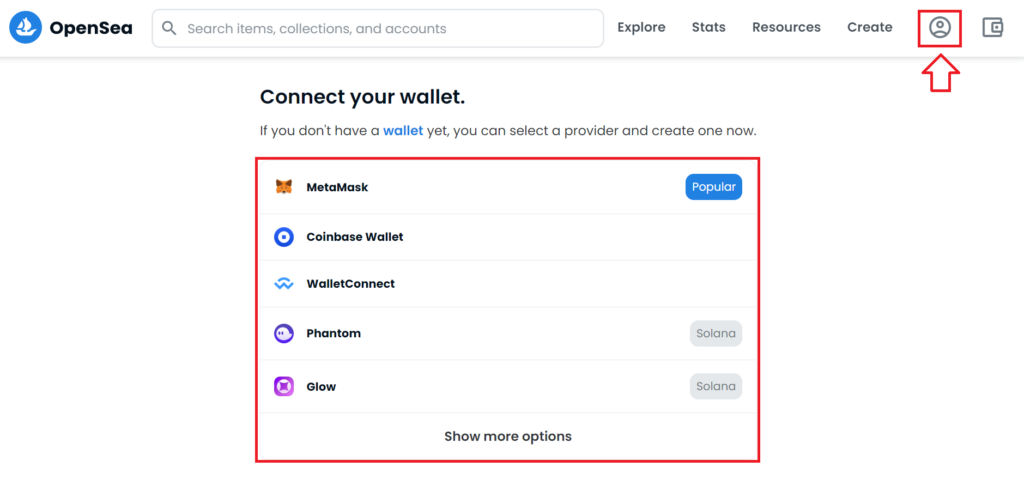The image size is (1024, 491).
Task: Click the Solana tag beside Phantom
Action: click(x=716, y=334)
